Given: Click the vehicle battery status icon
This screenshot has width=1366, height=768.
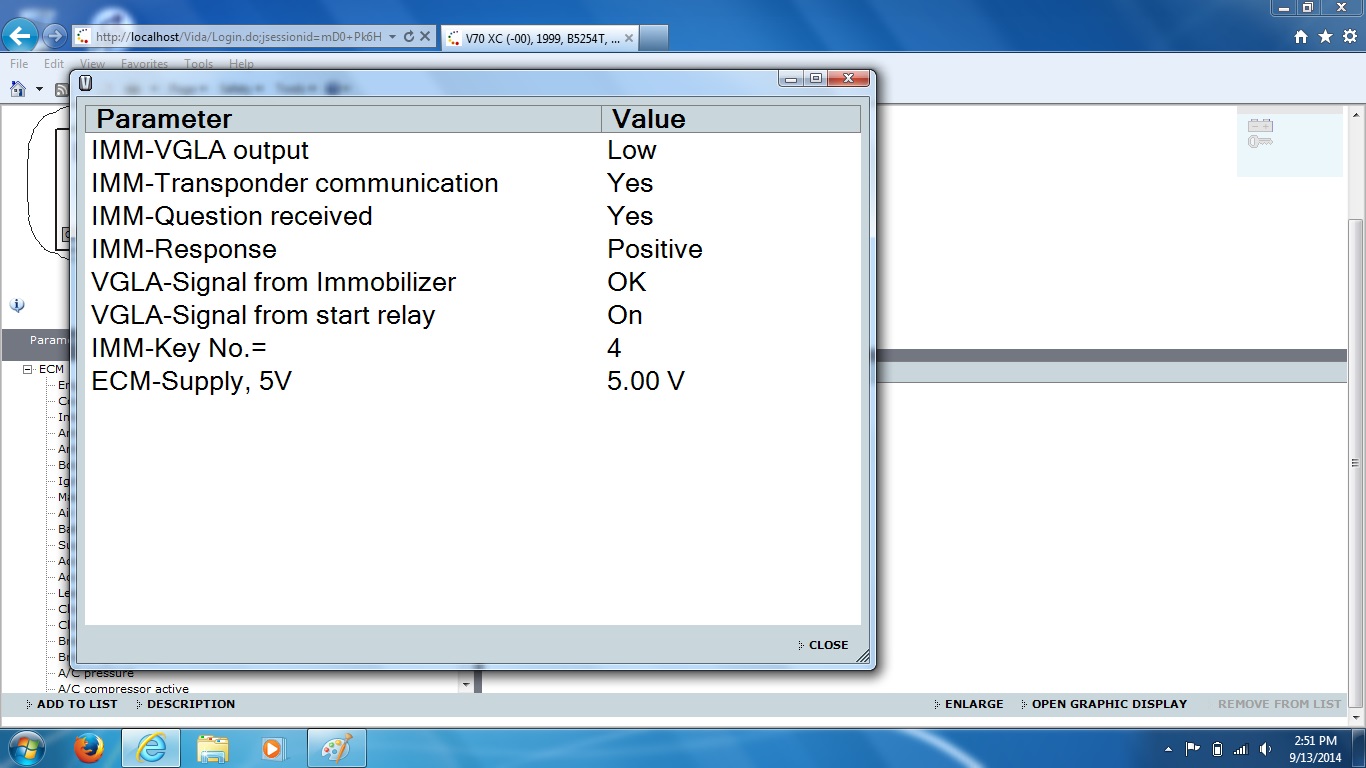Looking at the screenshot, I should click(1259, 126).
